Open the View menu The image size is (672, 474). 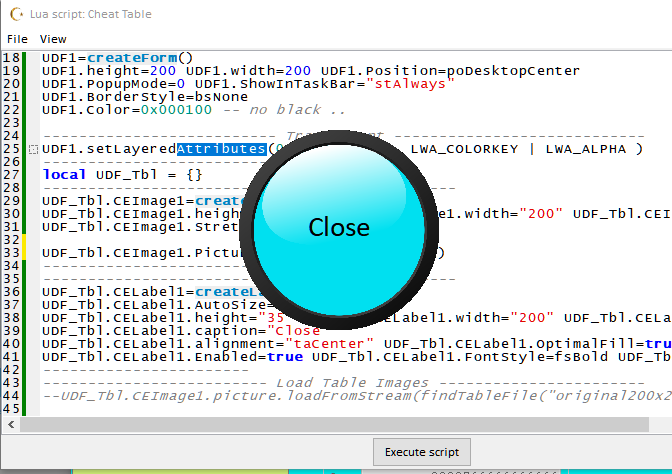[x=53, y=39]
